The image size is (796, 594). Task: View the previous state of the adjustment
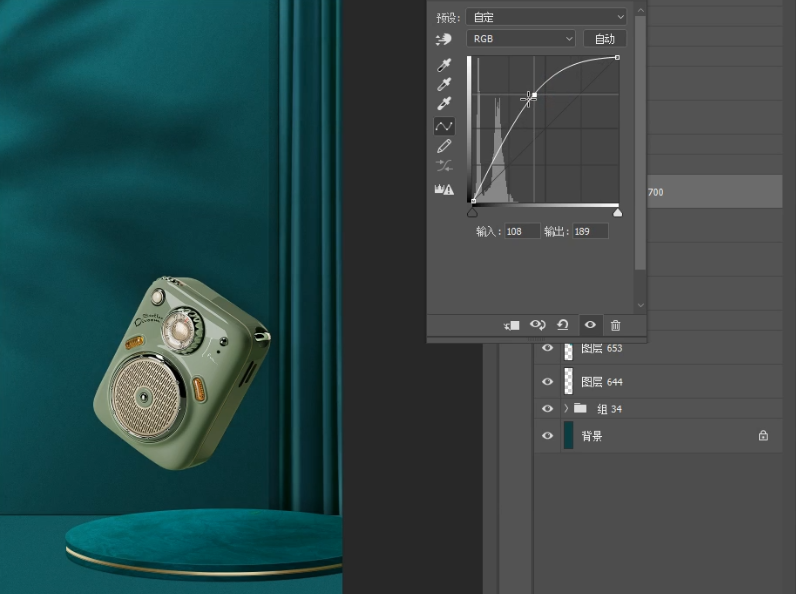pos(538,325)
